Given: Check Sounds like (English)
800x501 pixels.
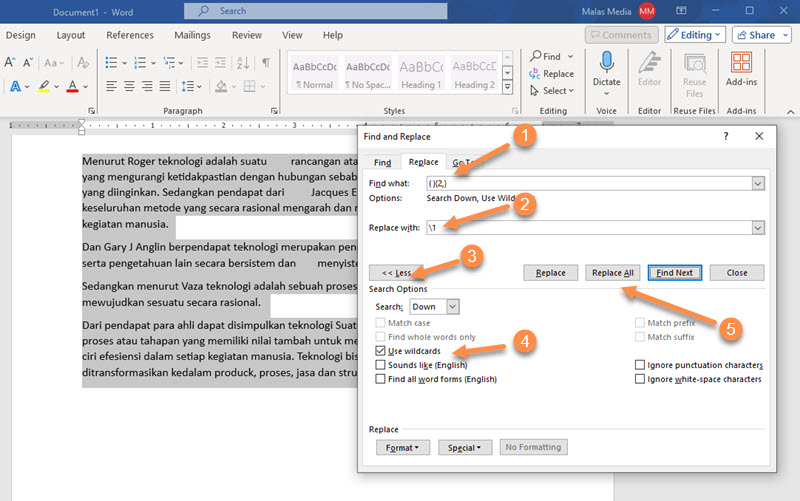Looking at the screenshot, I should (380, 365).
